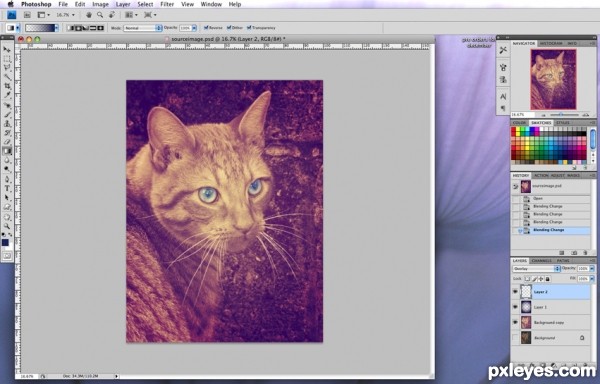Select the Lasso tool
600x384 pixels.
[7, 68]
